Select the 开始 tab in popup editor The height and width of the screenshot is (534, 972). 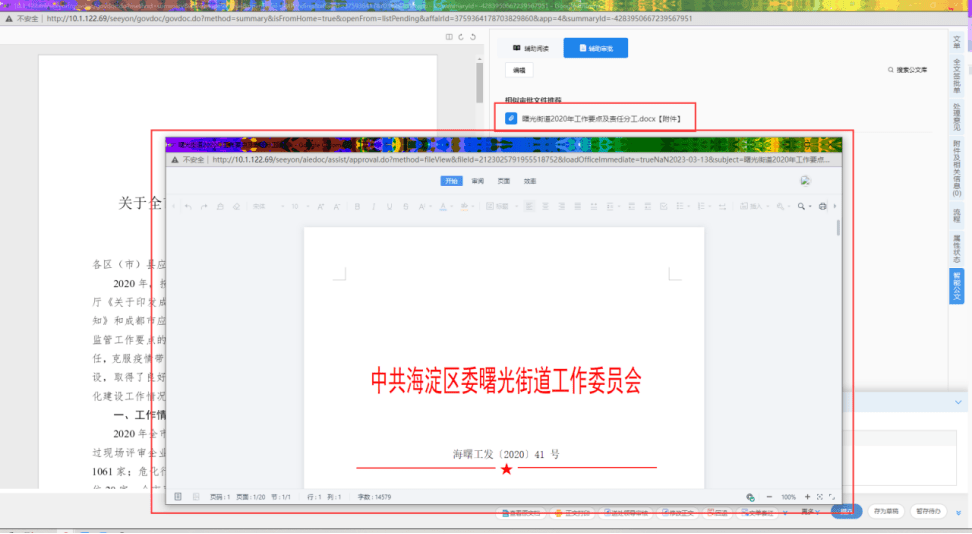click(x=451, y=181)
